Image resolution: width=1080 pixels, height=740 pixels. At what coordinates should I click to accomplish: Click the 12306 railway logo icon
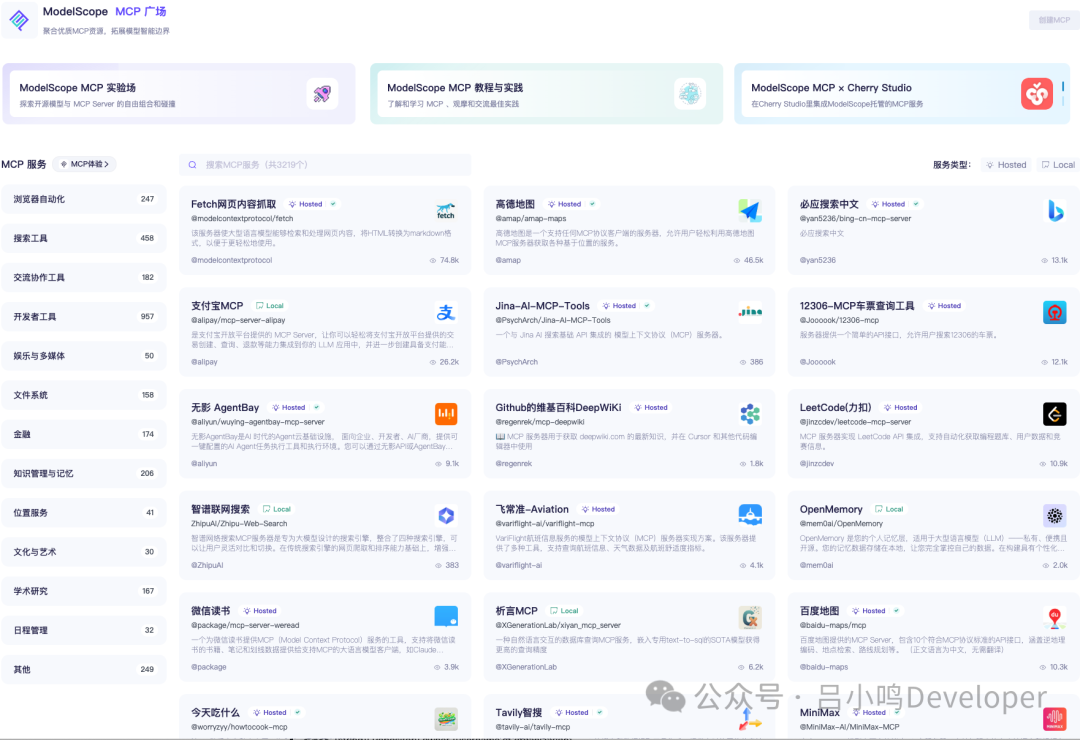click(x=1055, y=312)
